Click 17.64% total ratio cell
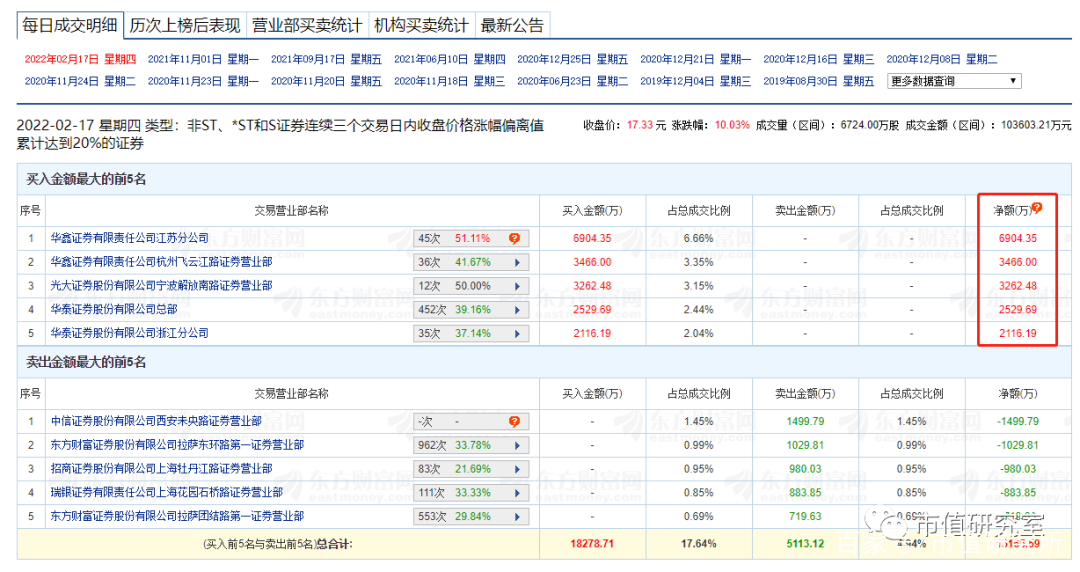The image size is (1080, 572). [698, 544]
